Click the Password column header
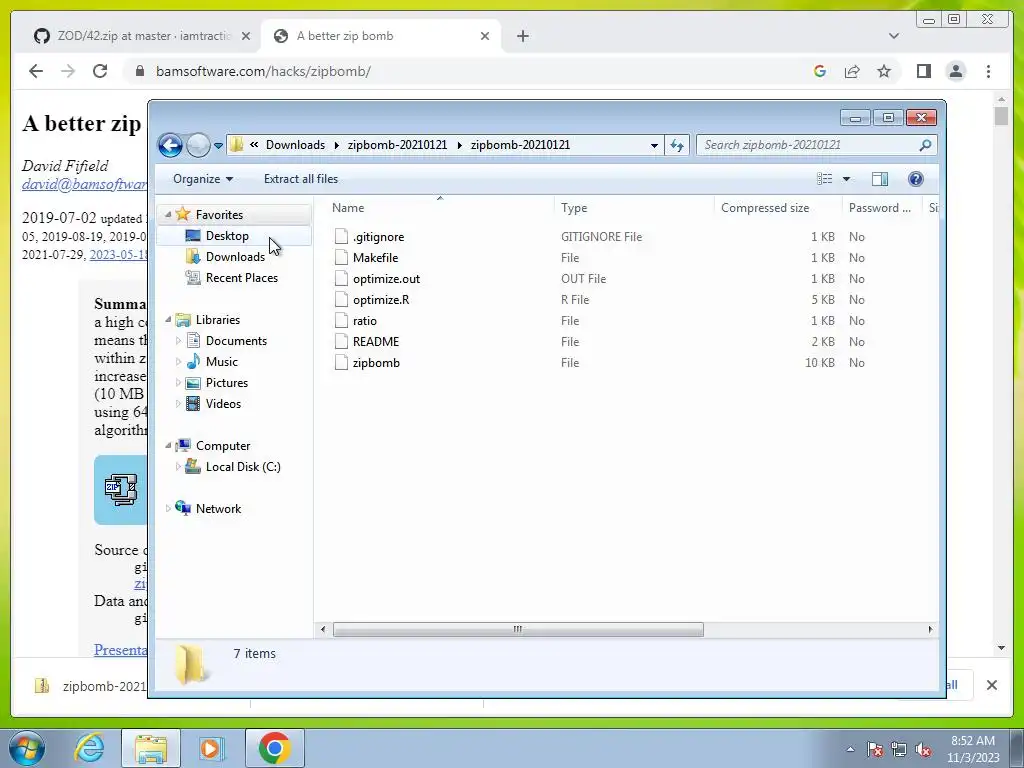This screenshot has height=768, width=1024. click(882, 208)
